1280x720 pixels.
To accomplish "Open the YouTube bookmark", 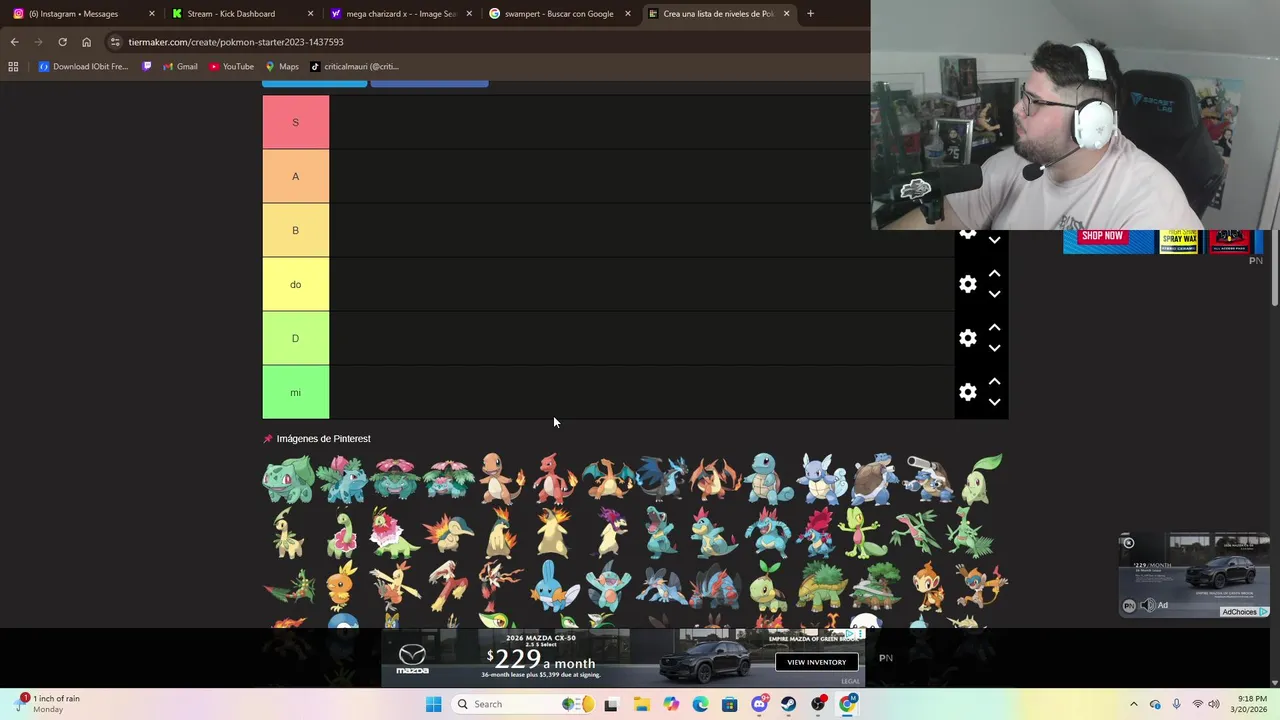I will (x=231, y=67).
